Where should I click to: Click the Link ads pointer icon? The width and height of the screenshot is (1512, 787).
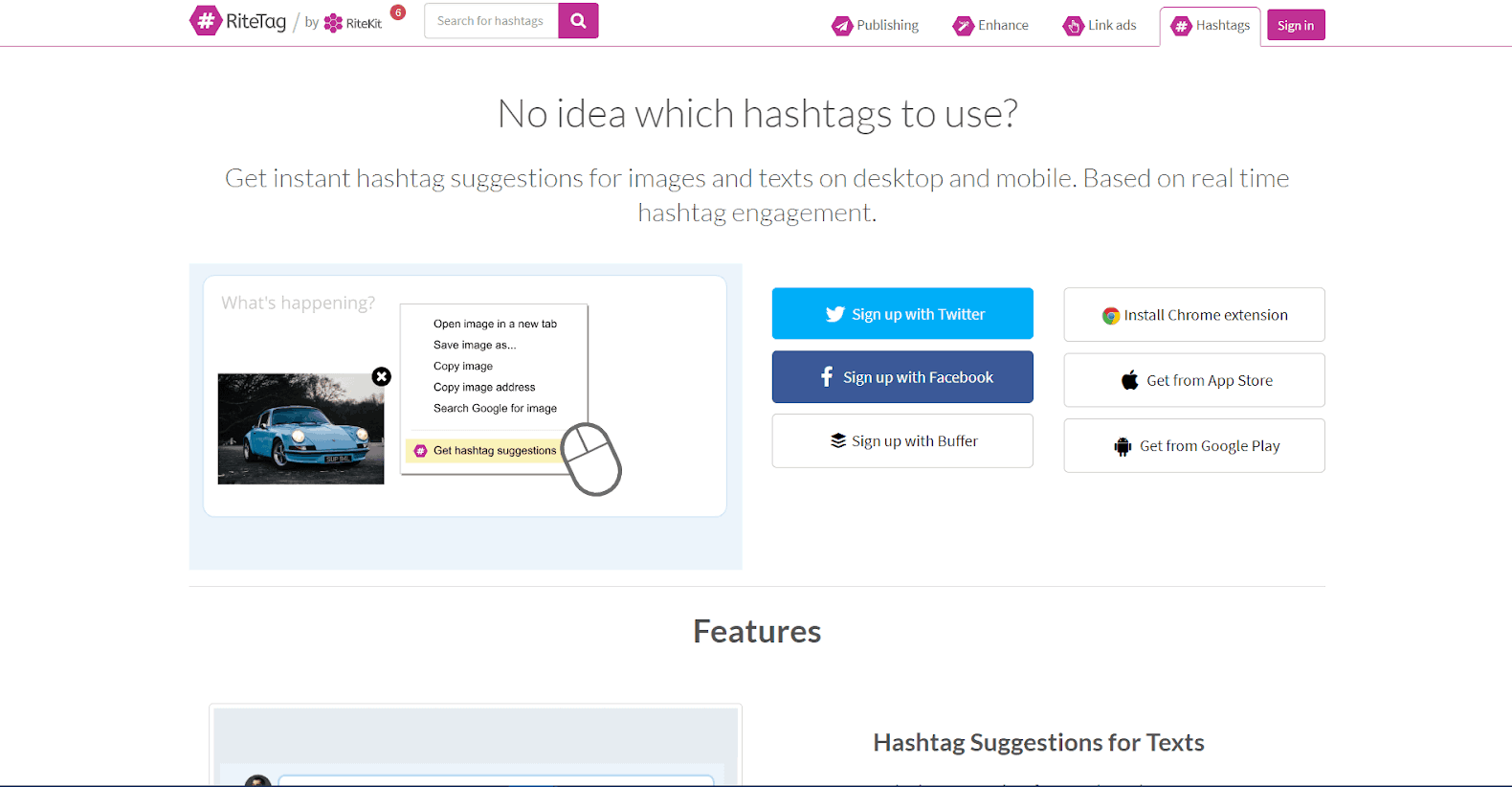(x=1073, y=26)
